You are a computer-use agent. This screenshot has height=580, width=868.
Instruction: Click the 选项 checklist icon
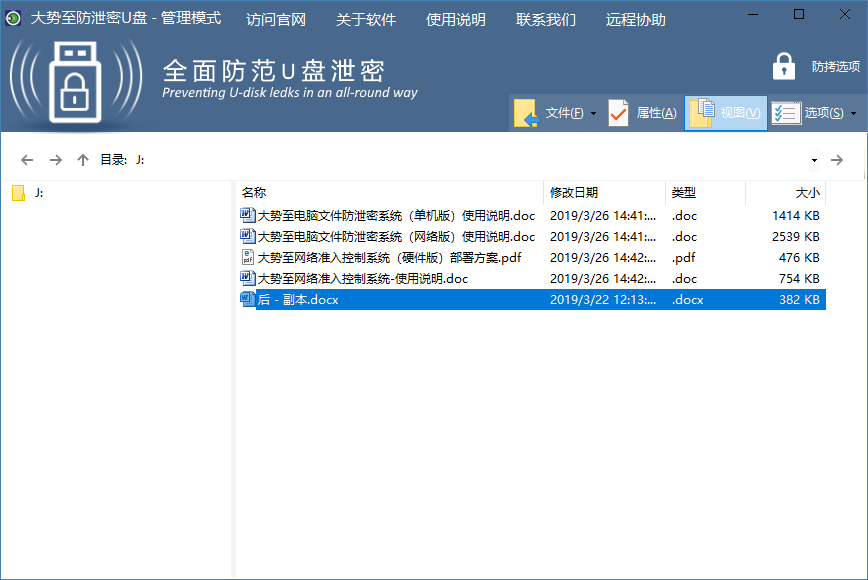786,113
